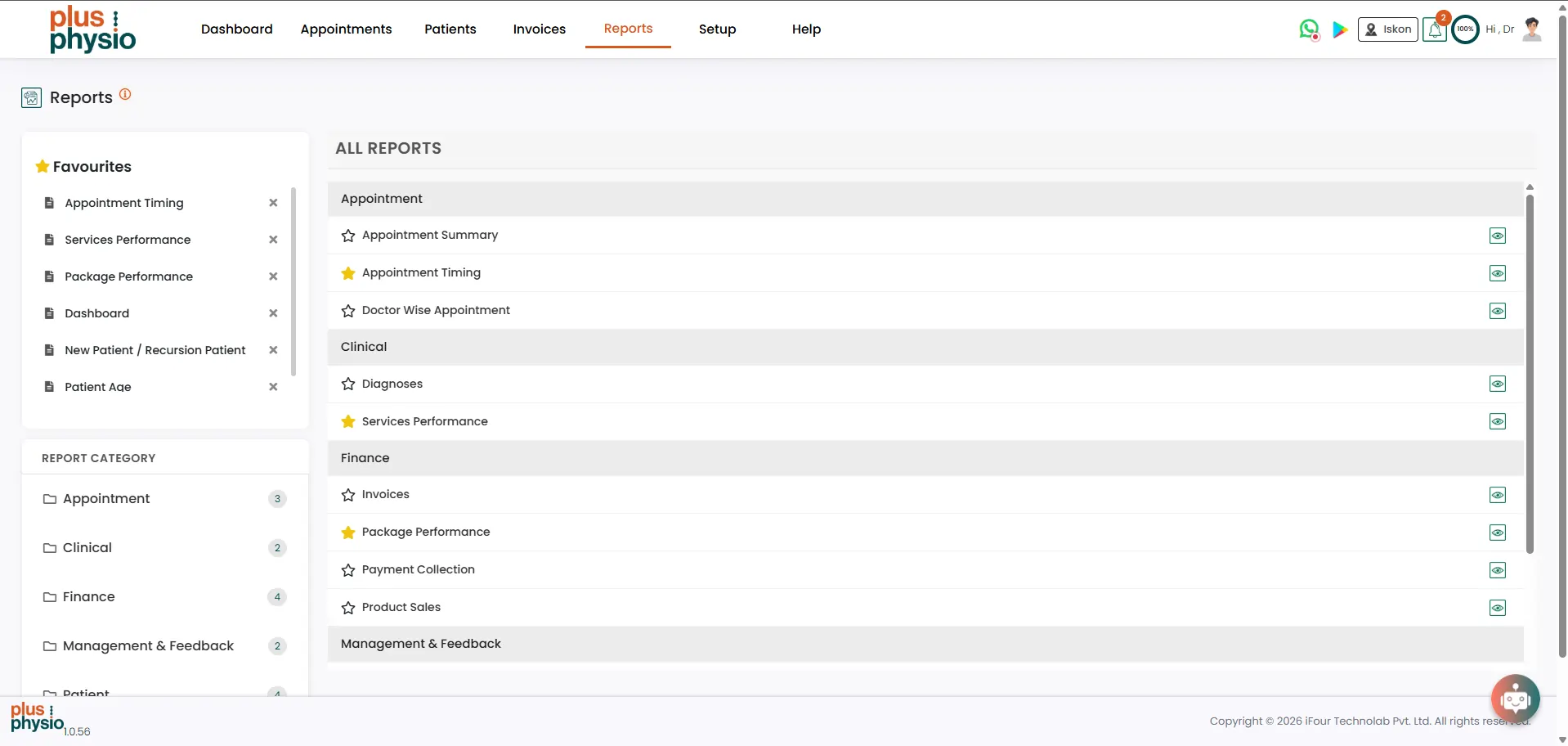The height and width of the screenshot is (746, 1568).
Task: Open the chatbot assistant icon
Action: (1515, 699)
